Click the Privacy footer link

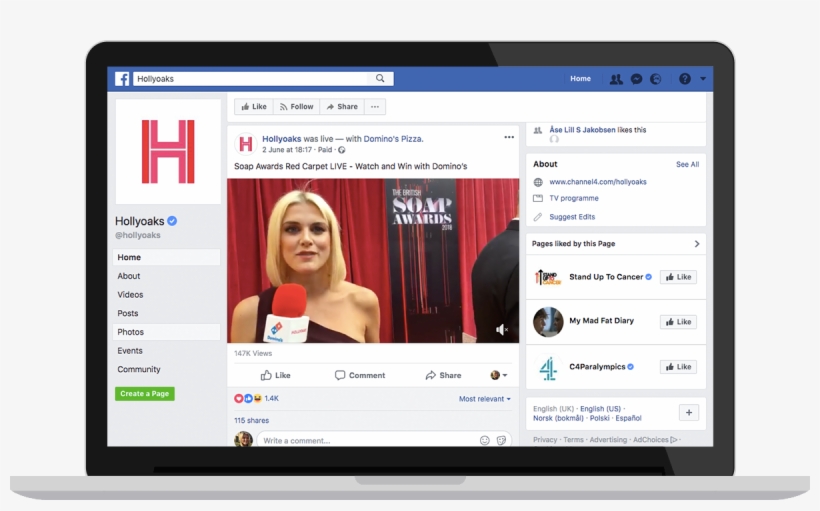pos(545,439)
